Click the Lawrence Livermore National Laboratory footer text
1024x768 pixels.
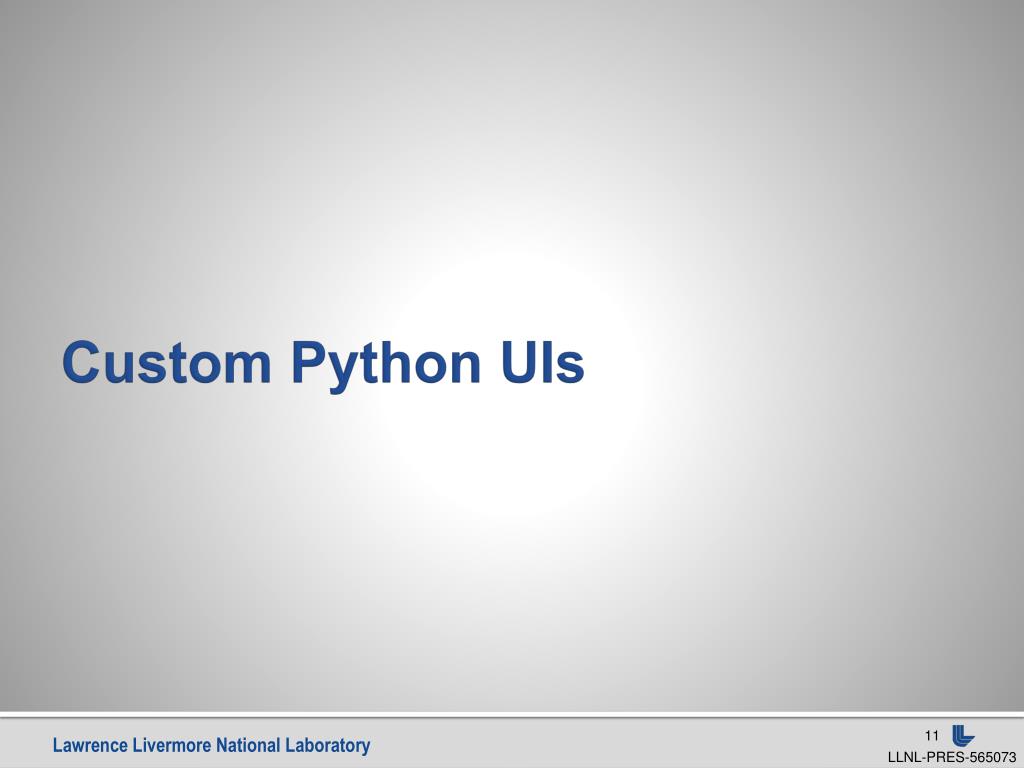pyautogui.click(x=212, y=745)
